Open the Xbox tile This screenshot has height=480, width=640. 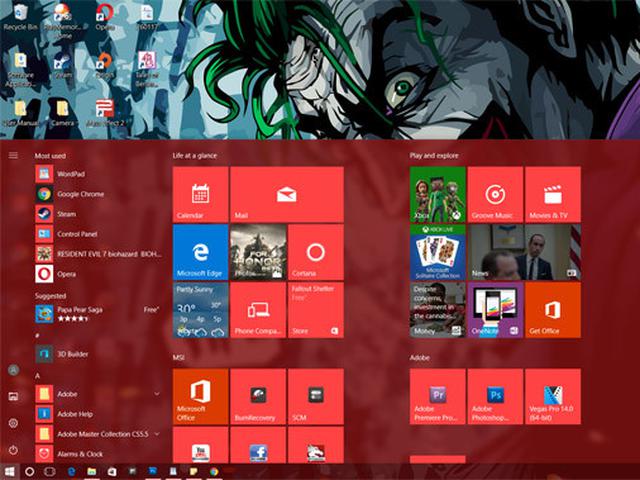[438, 194]
